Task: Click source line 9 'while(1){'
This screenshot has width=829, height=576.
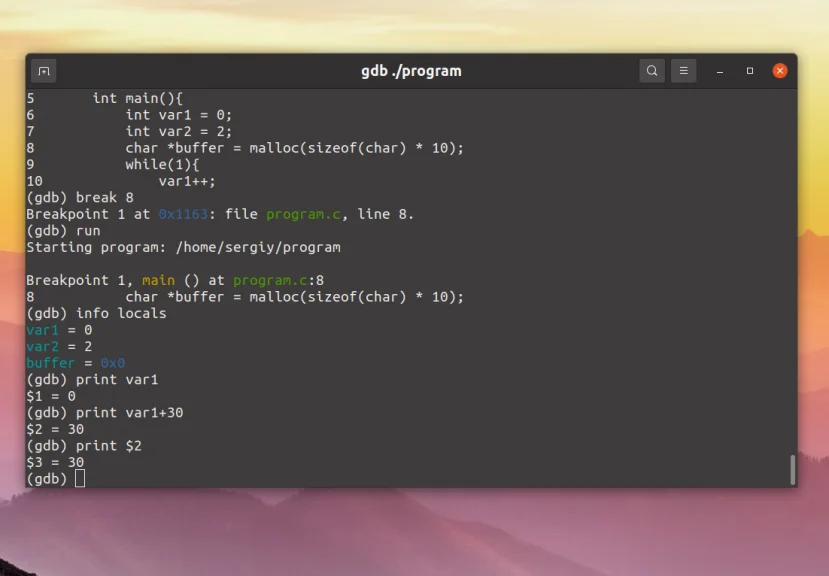Action: coord(113,164)
